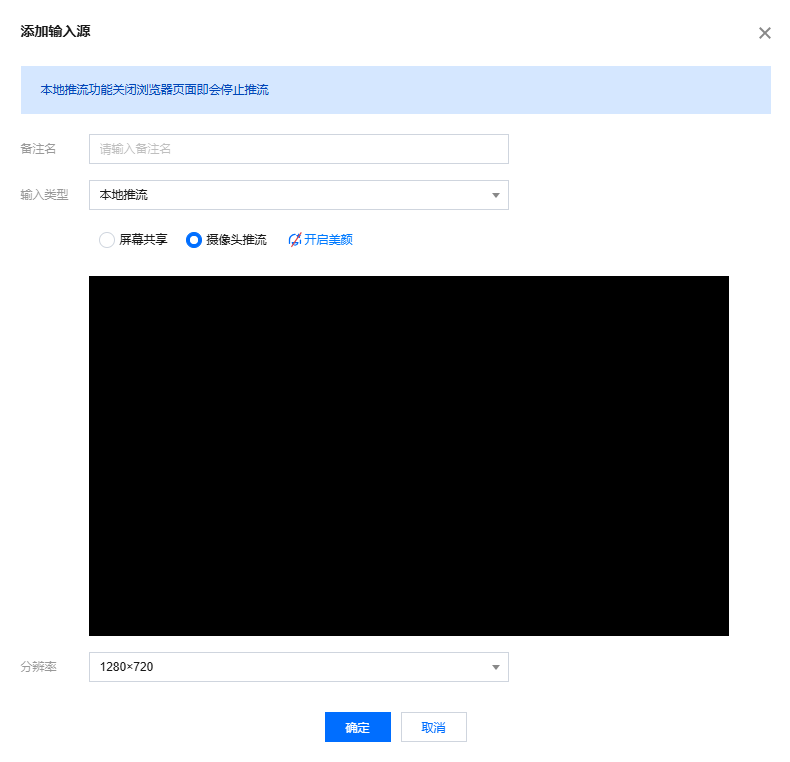
Task: Click the notice text 本地推流功能关闭浏览器页面即会停止推流
Action: 155,90
